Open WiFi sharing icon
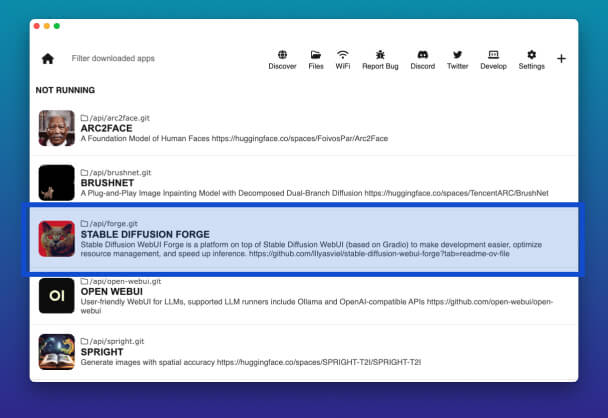 pyautogui.click(x=343, y=55)
